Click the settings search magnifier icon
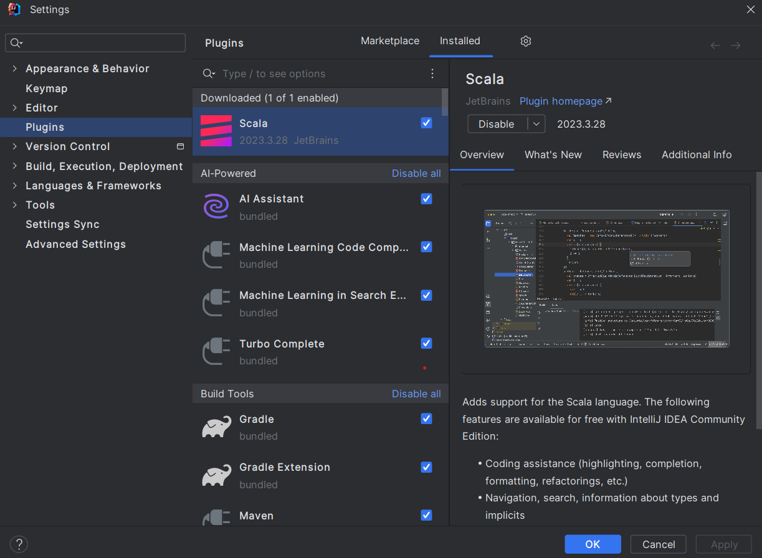Viewport: 762px width, 559px height. pos(16,43)
